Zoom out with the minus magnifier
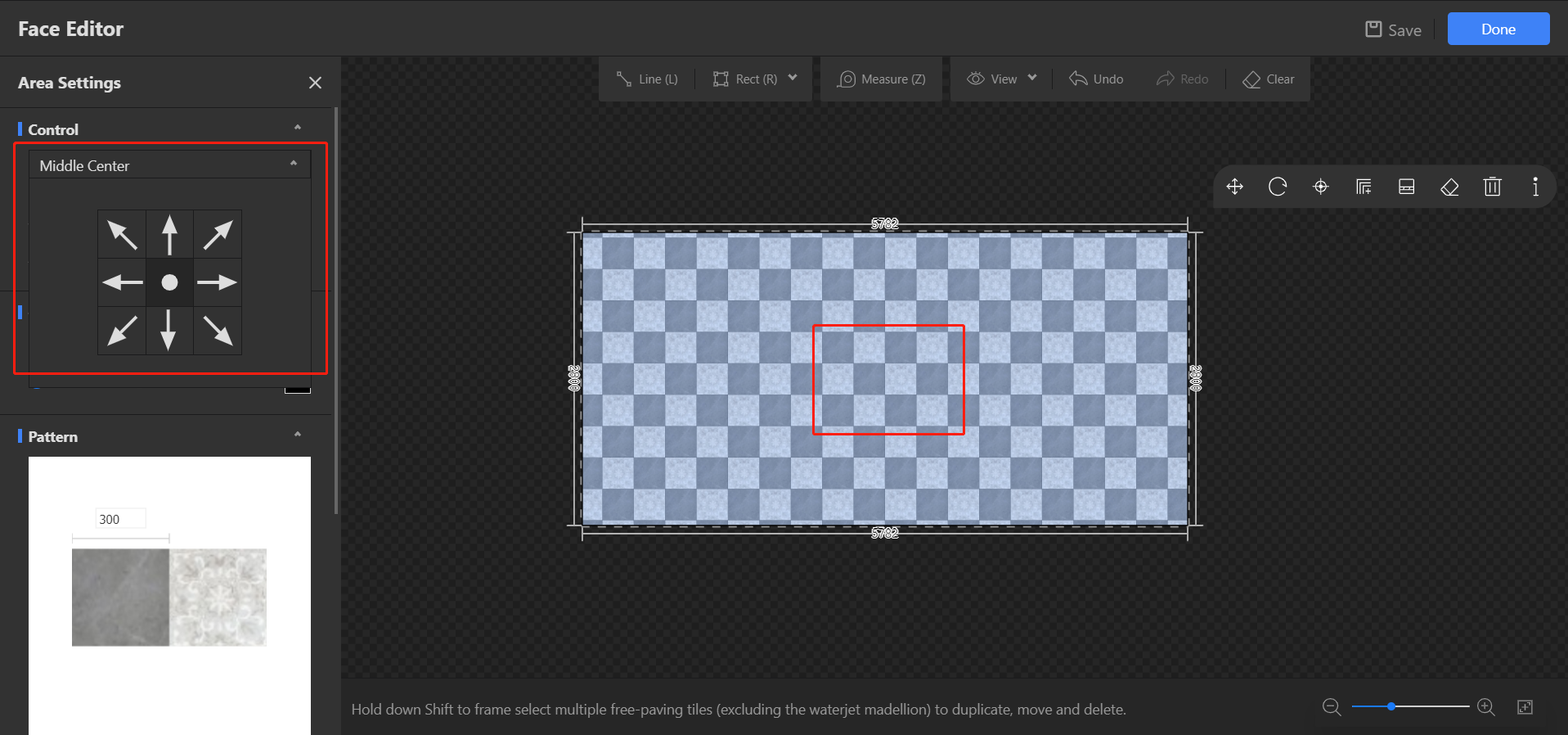 tap(1332, 706)
